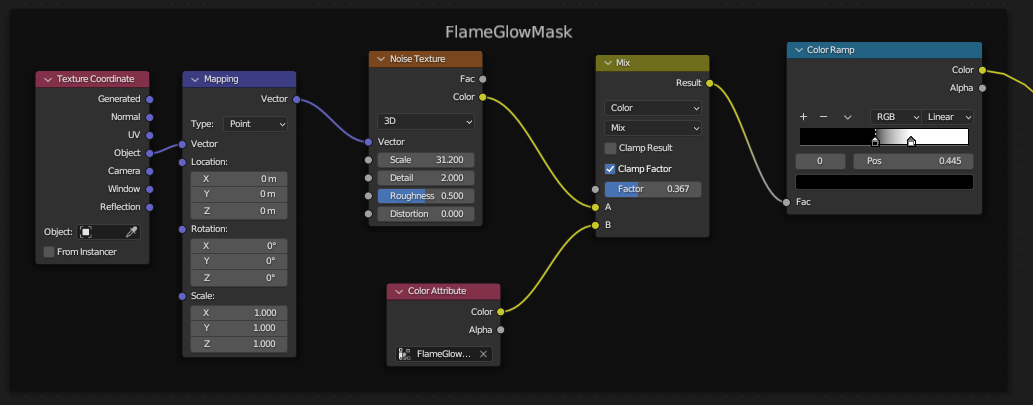The width and height of the screenshot is (1033, 405).
Task: Open the Linear interpolation dropdown in Color Ramp
Action: click(x=947, y=117)
